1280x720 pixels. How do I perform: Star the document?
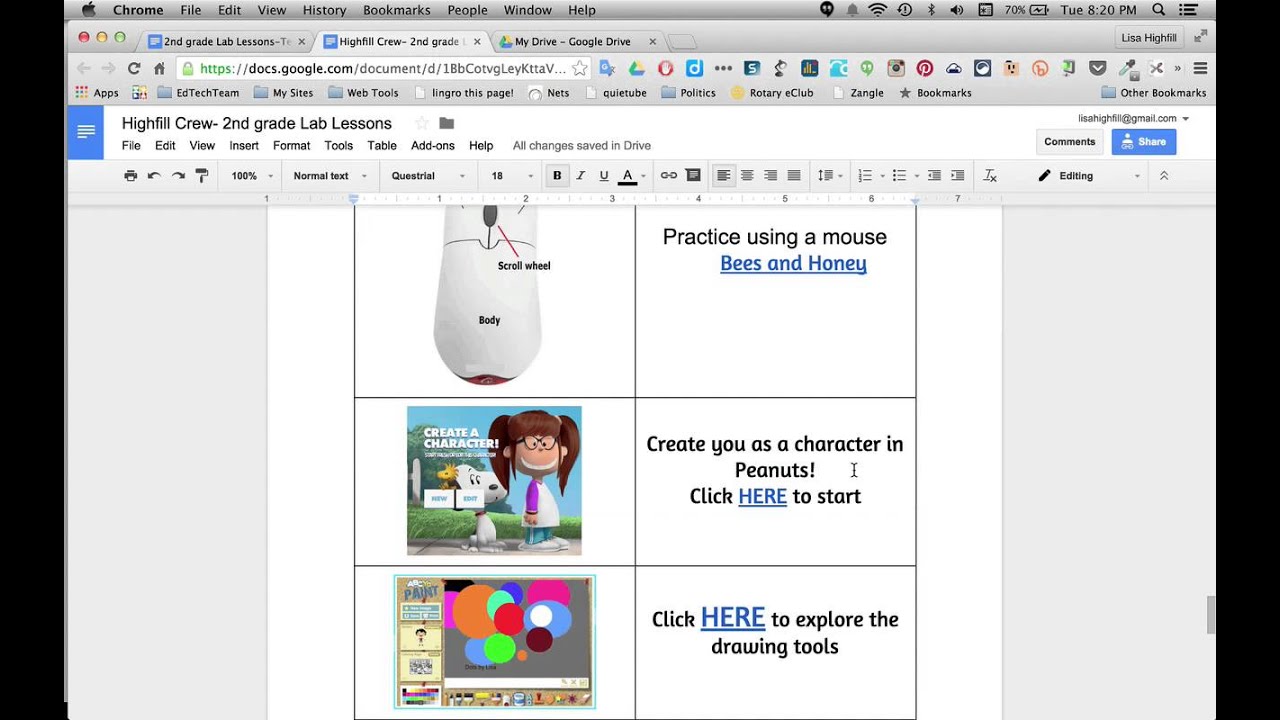click(421, 123)
